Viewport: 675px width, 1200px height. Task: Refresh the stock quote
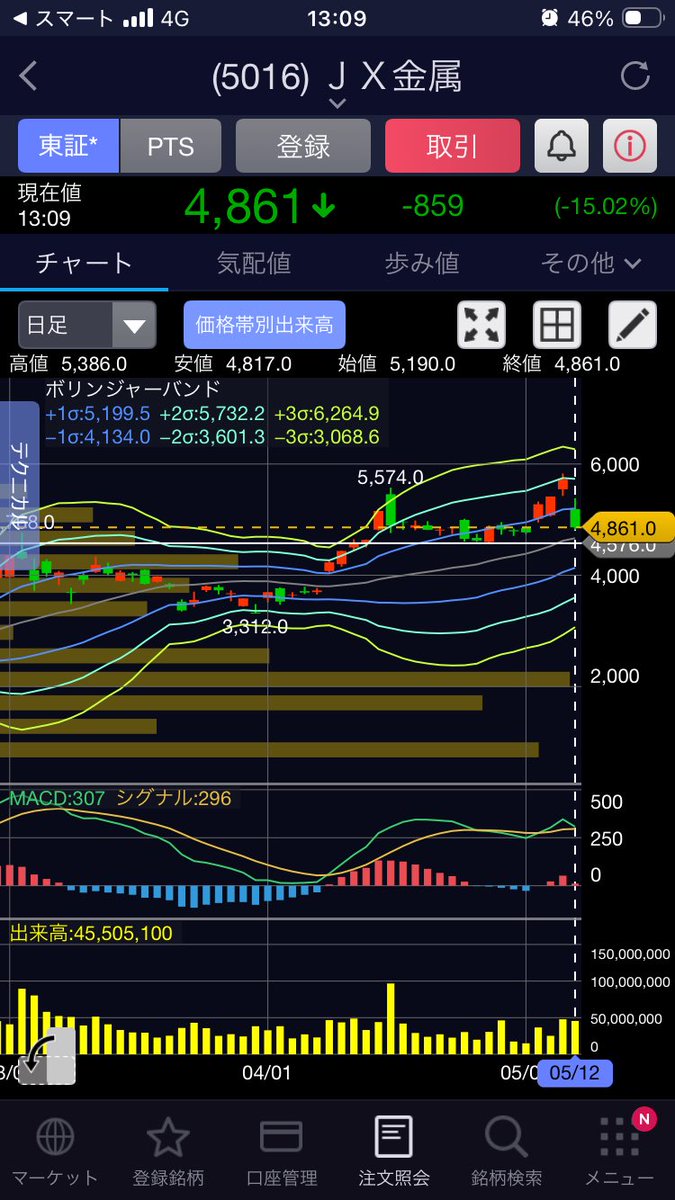tap(635, 76)
